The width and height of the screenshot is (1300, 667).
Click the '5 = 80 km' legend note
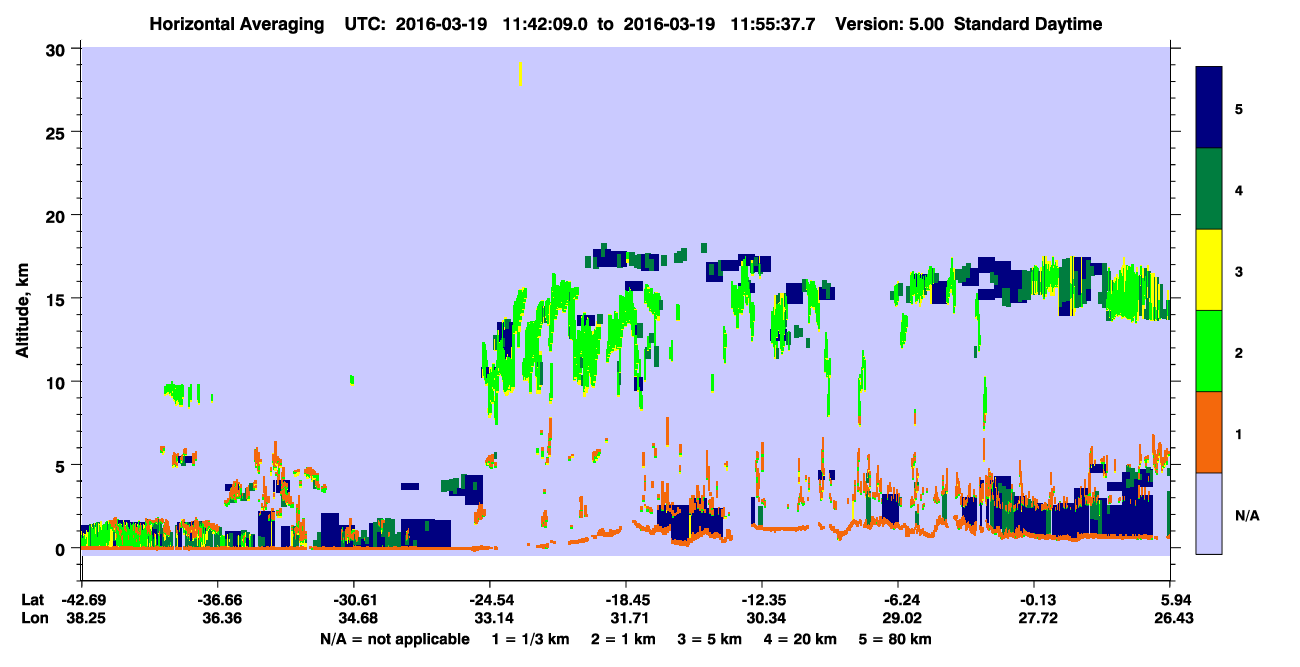(897, 639)
